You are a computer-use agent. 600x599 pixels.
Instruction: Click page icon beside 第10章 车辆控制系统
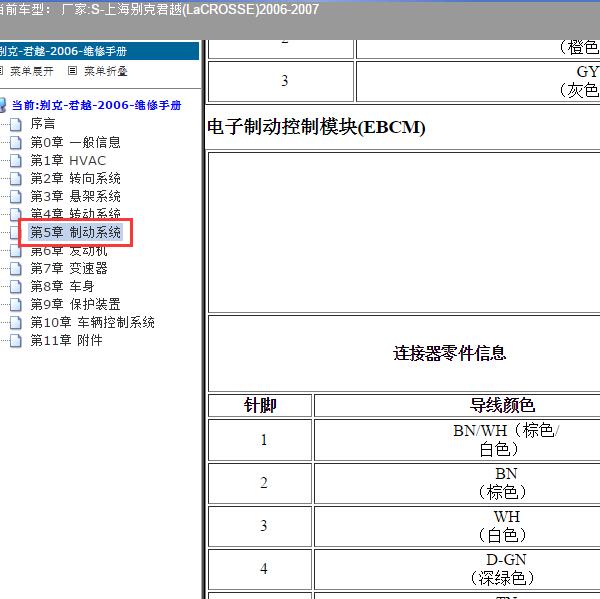pyautogui.click(x=16, y=322)
